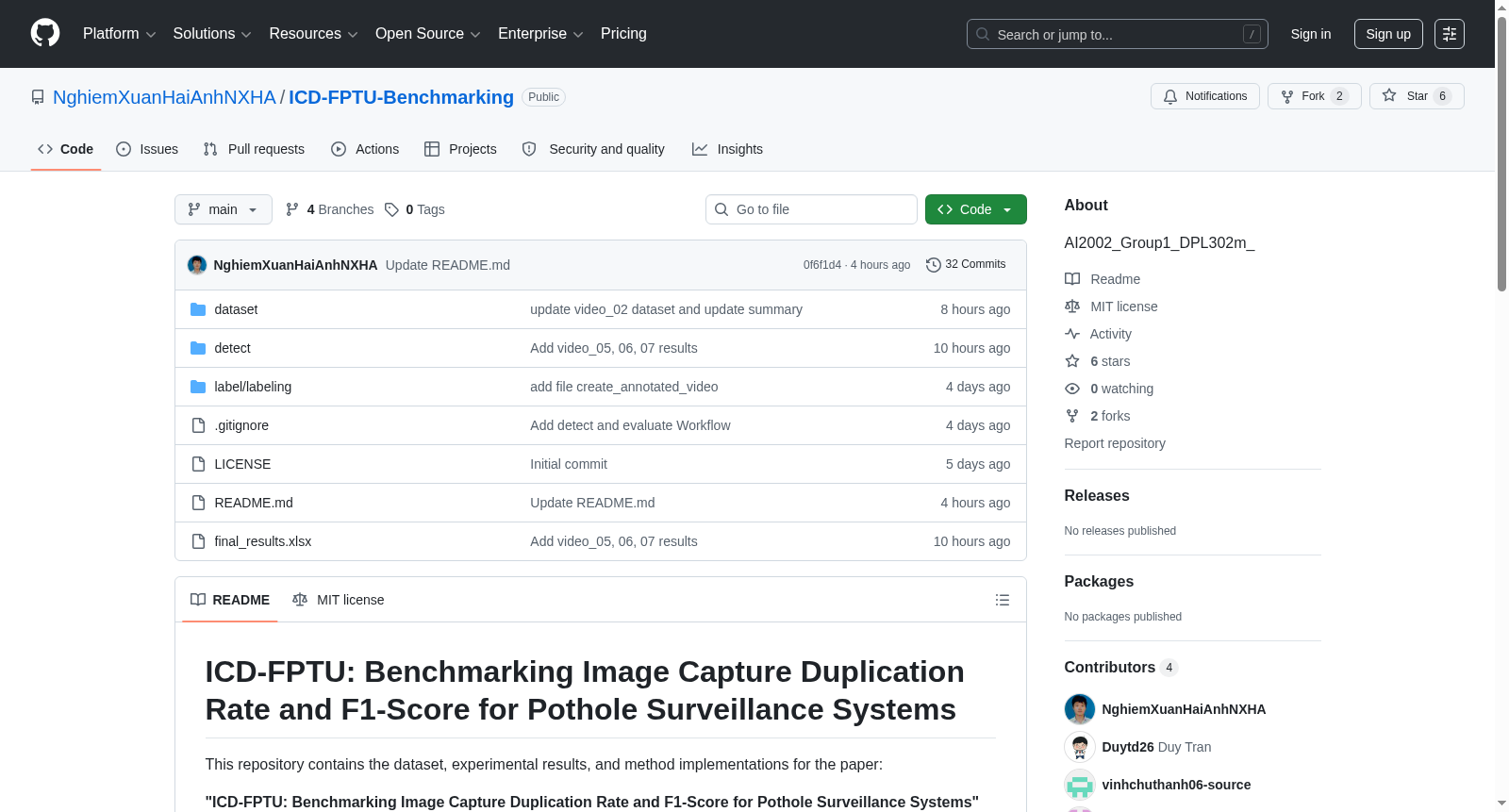This screenshot has width=1509, height=812.
Task: Click the .gitignore file icon
Action: pos(198,425)
